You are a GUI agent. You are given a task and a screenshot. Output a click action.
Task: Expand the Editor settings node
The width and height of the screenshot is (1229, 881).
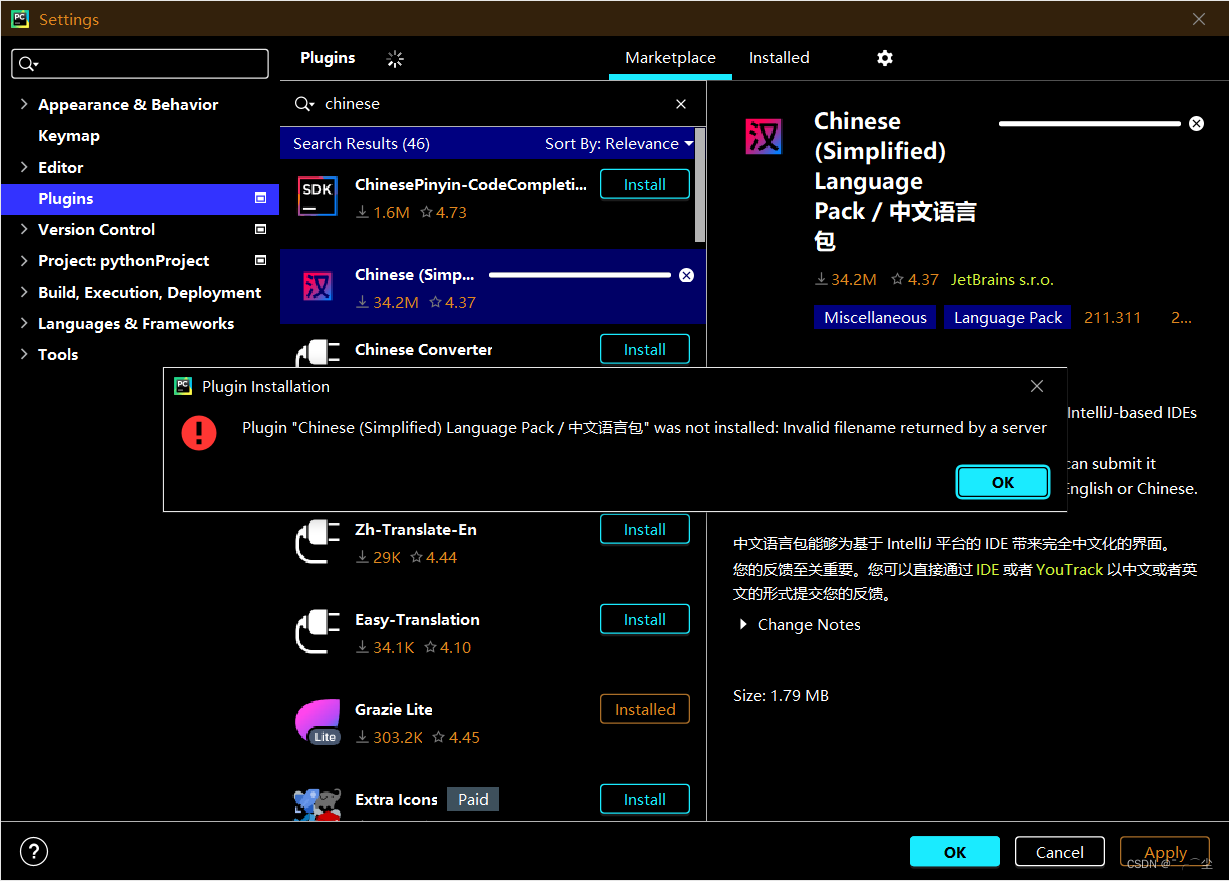24,167
